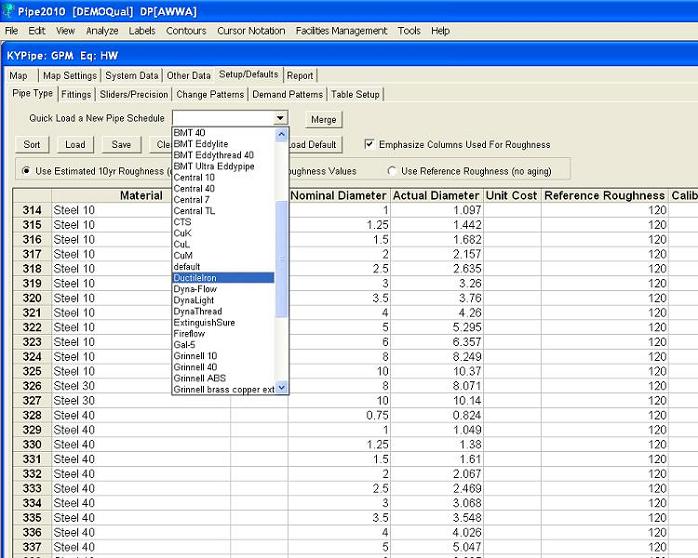Image resolution: width=698 pixels, height=558 pixels.
Task: Choose CuK from the schedule list
Action: [x=223, y=233]
